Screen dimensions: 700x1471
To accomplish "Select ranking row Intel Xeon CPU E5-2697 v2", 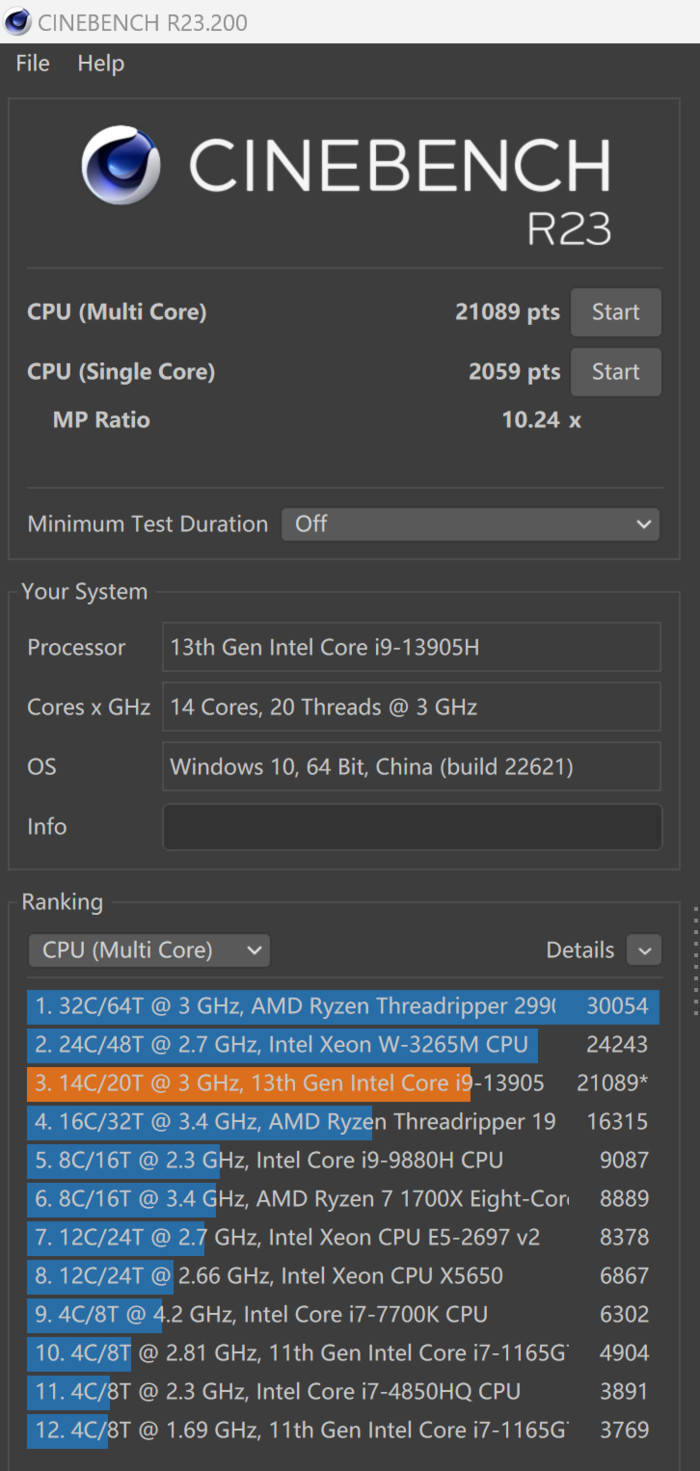I will point(343,1237).
